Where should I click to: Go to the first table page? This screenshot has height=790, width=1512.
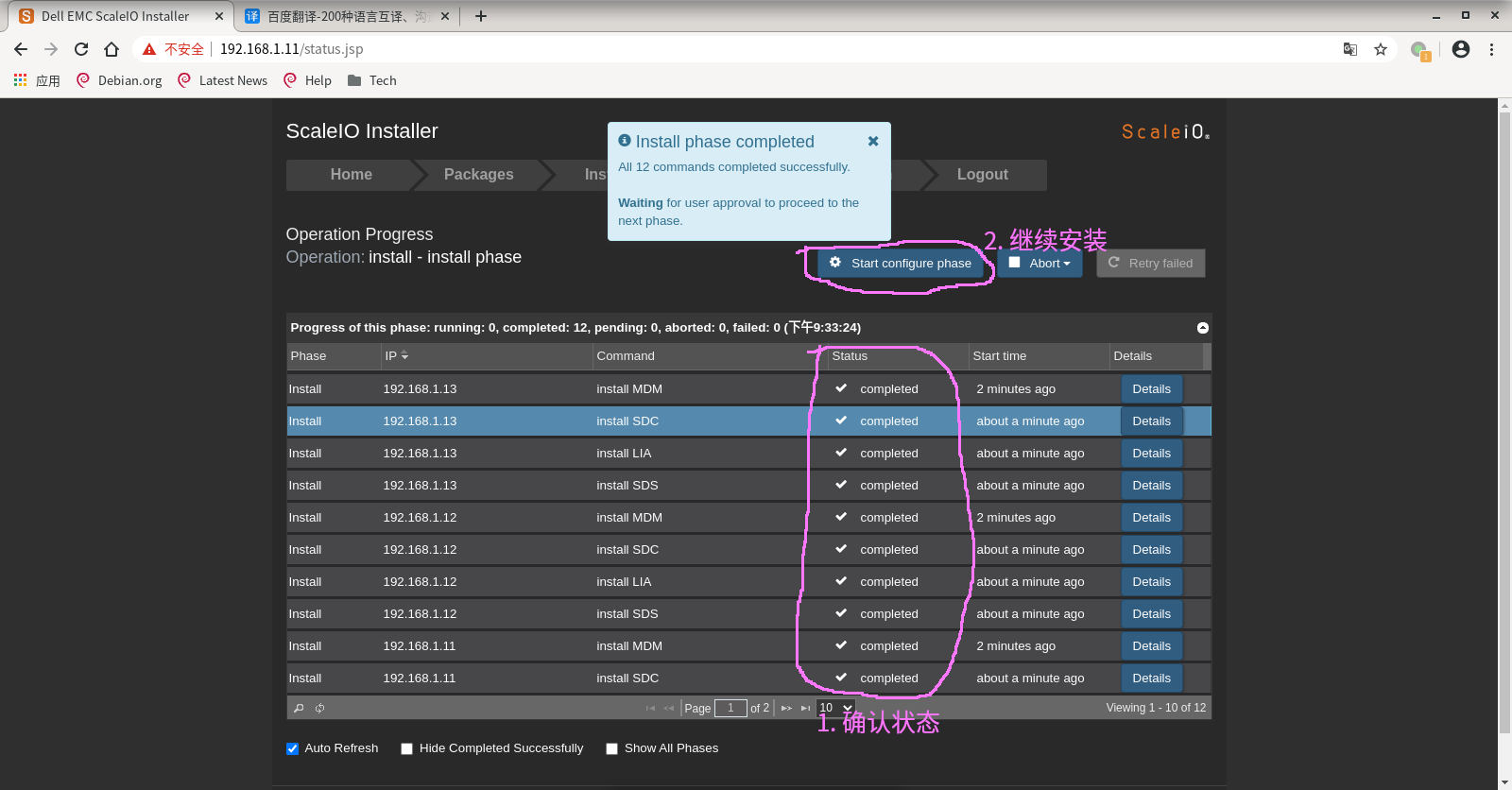tap(650, 708)
